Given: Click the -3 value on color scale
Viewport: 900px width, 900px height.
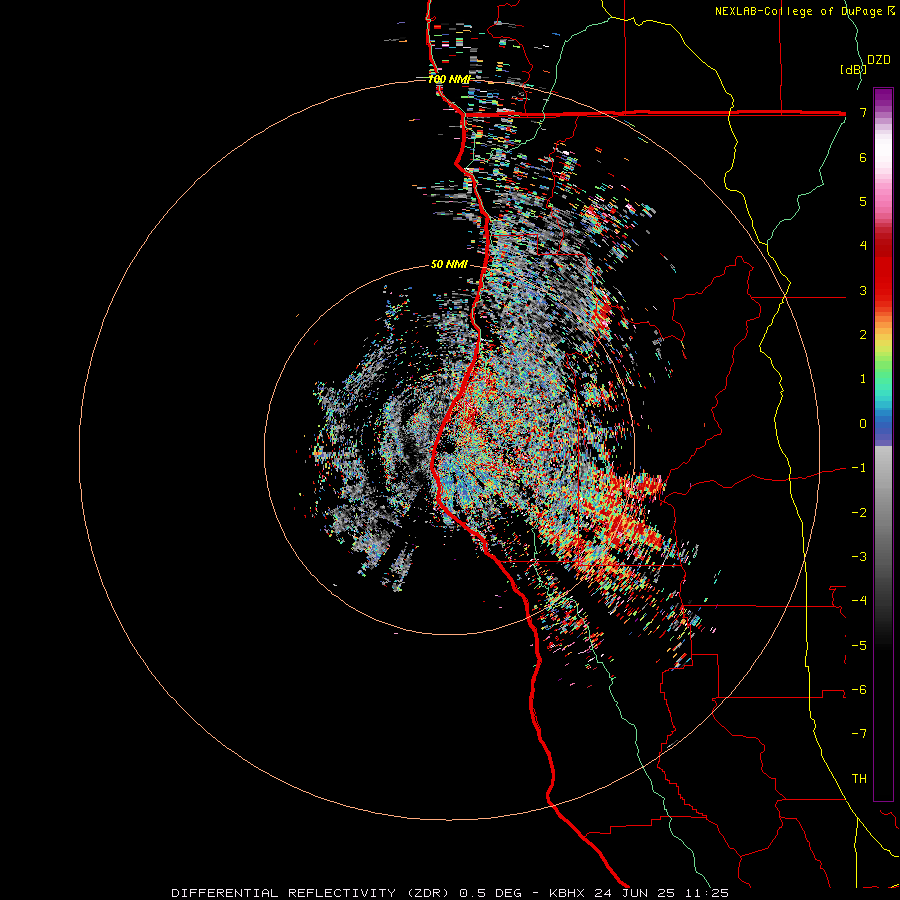Looking at the screenshot, I should coord(859,557).
